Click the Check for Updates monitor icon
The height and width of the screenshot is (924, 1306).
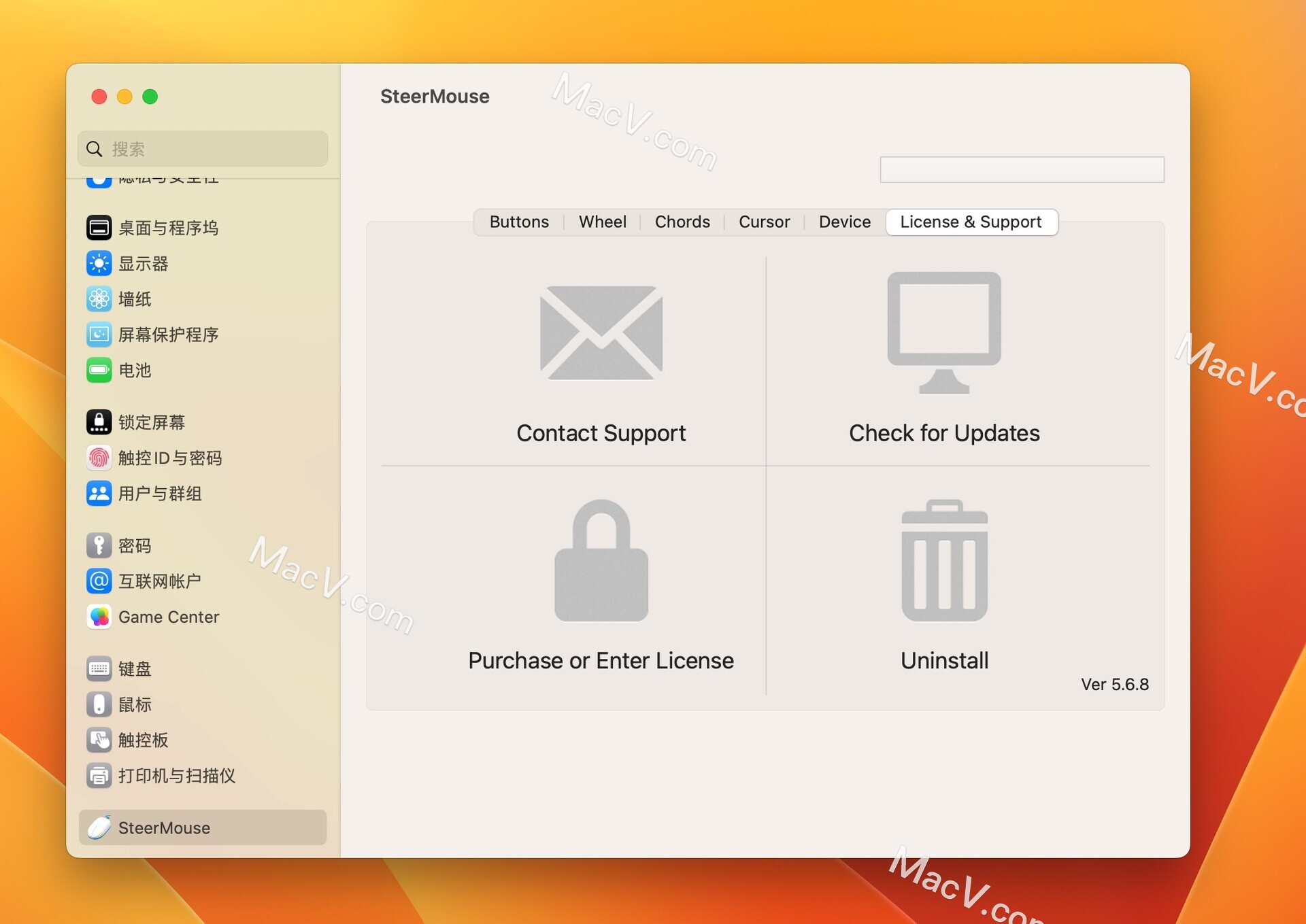click(x=944, y=332)
